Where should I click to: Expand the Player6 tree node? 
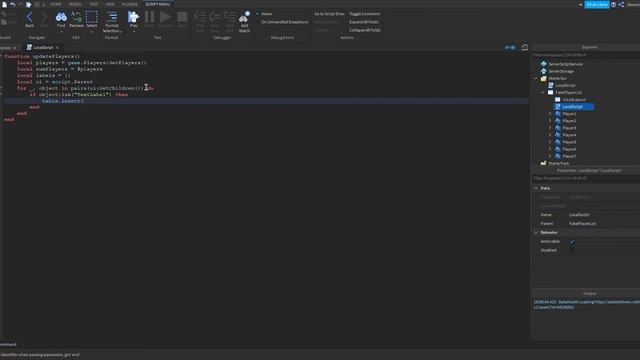550,149
